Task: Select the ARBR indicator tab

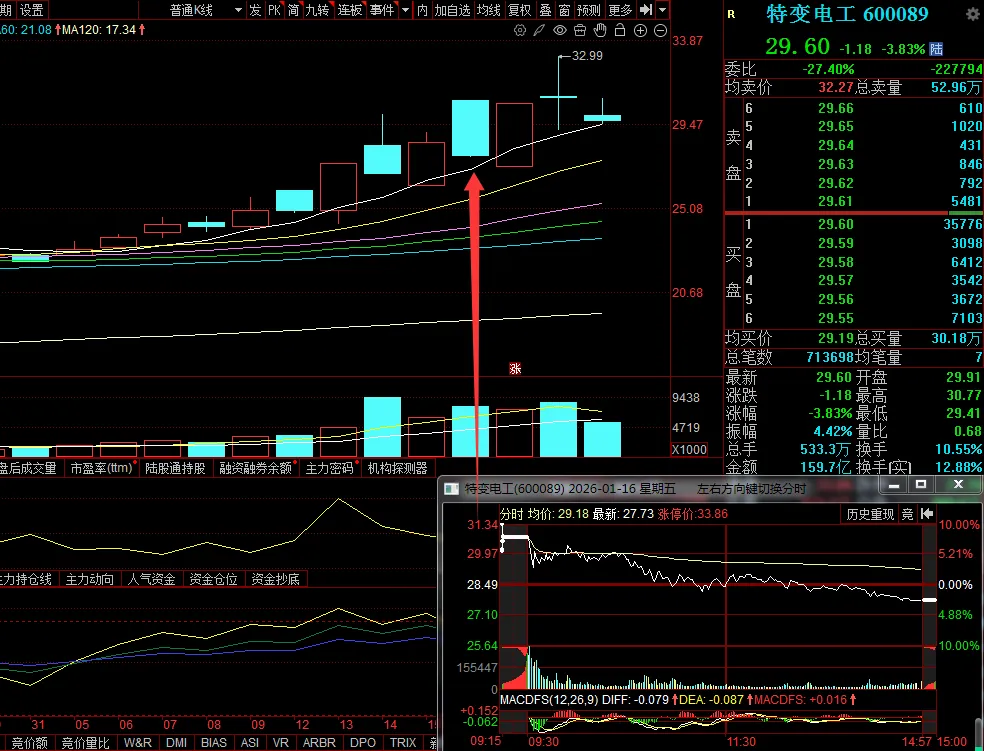Action: coord(319,743)
